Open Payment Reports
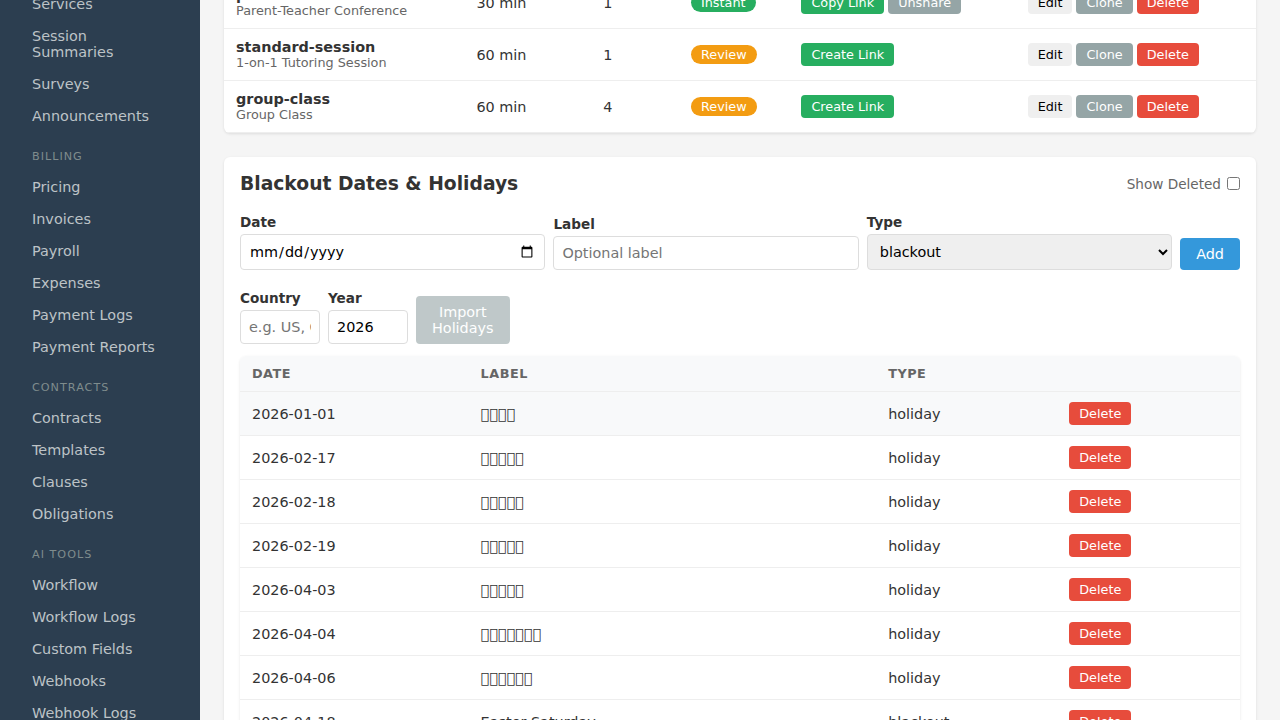 (x=93, y=347)
